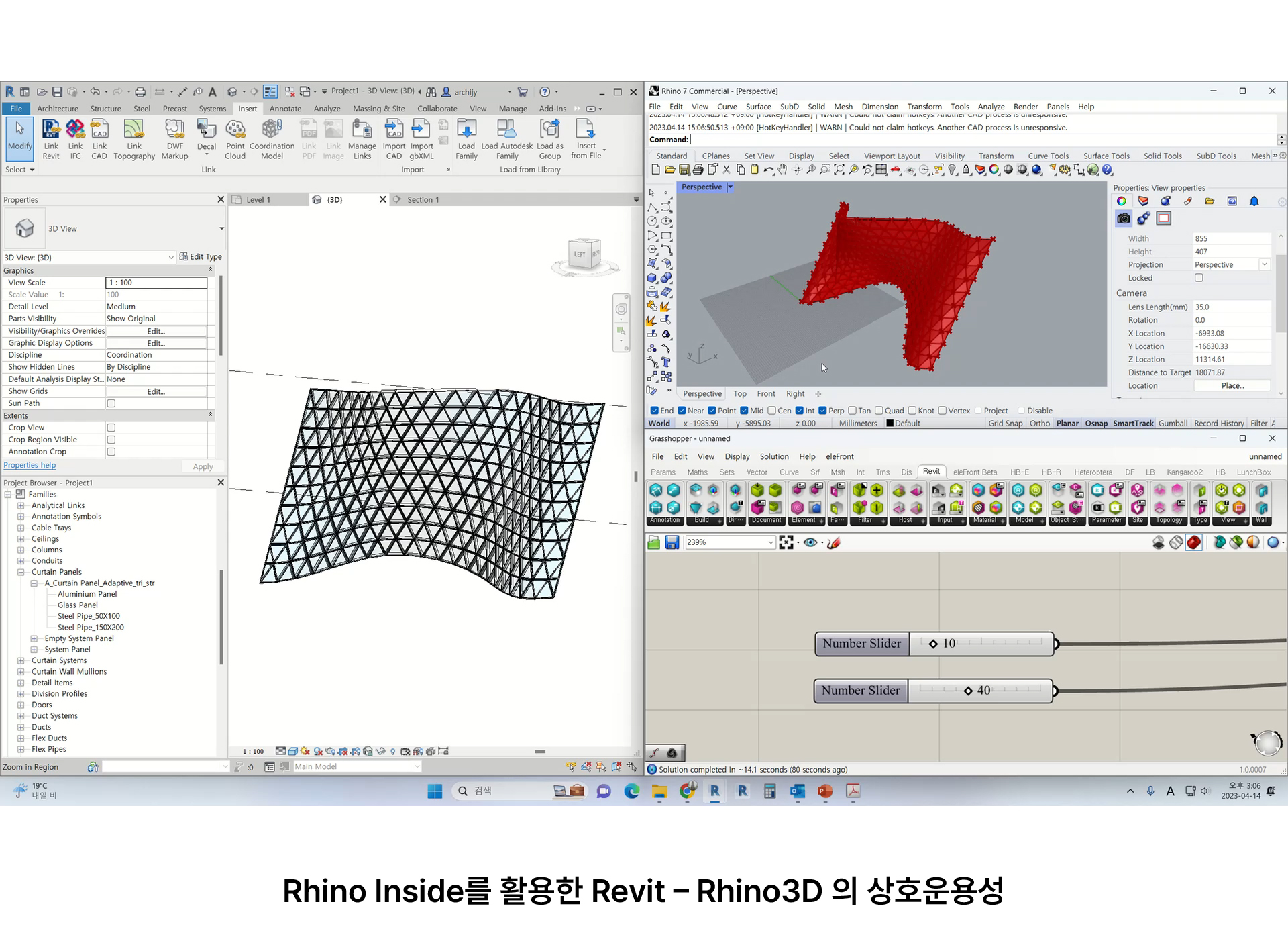Image resolution: width=1288 pixels, height=945 pixels.
Task: Click Rhino Pan hand tool icon
Action: [782, 170]
